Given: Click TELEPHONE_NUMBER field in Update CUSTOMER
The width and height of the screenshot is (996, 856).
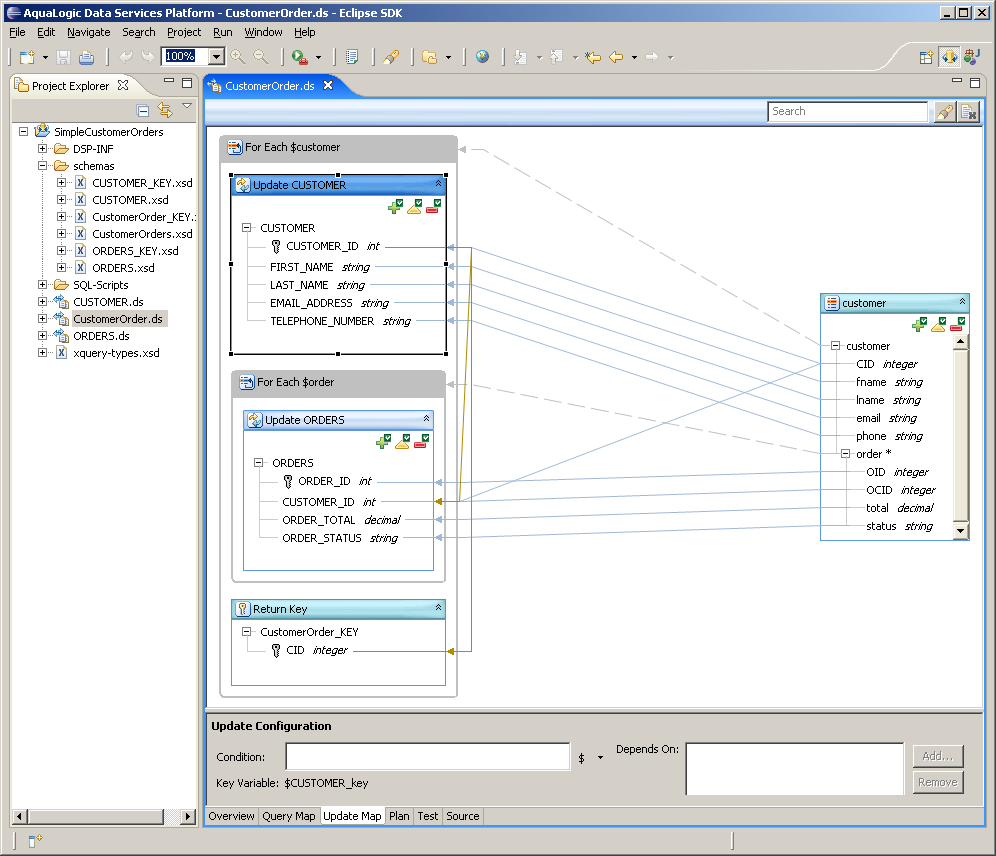Looking at the screenshot, I should pos(322,321).
